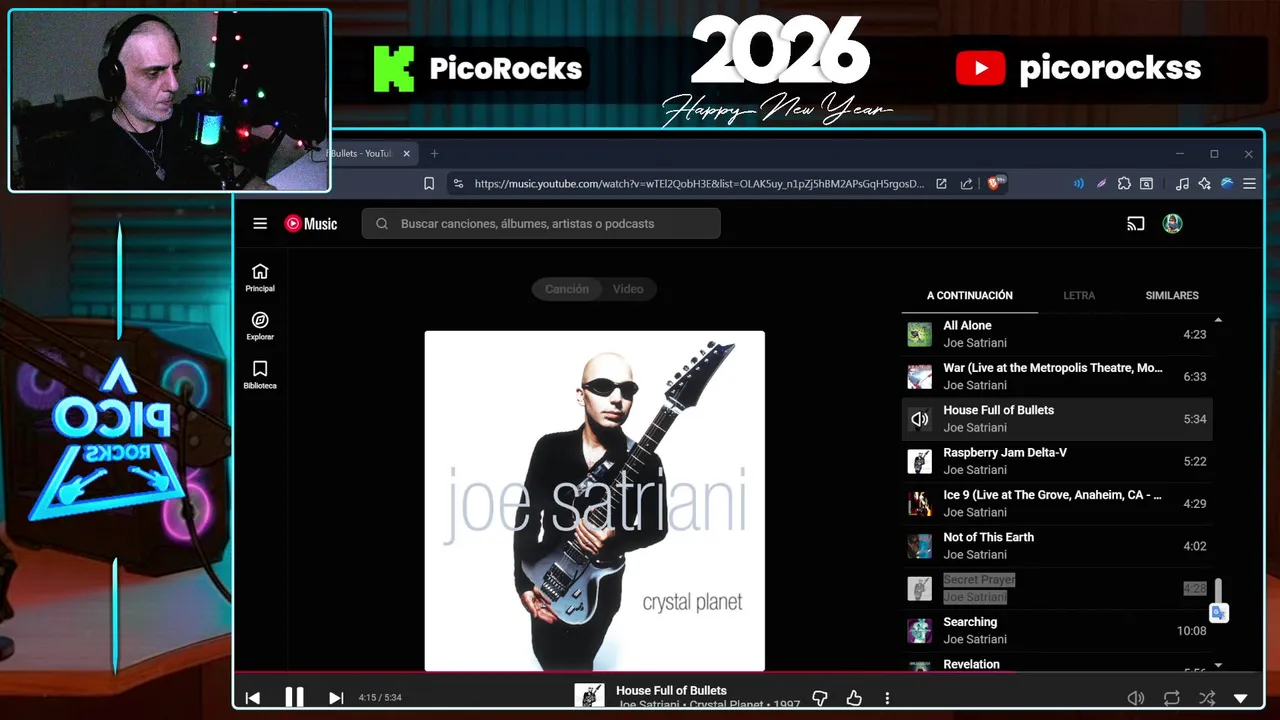Play Raspberry Jam Delta-V
1280x720 pixels.
tap(1057, 461)
